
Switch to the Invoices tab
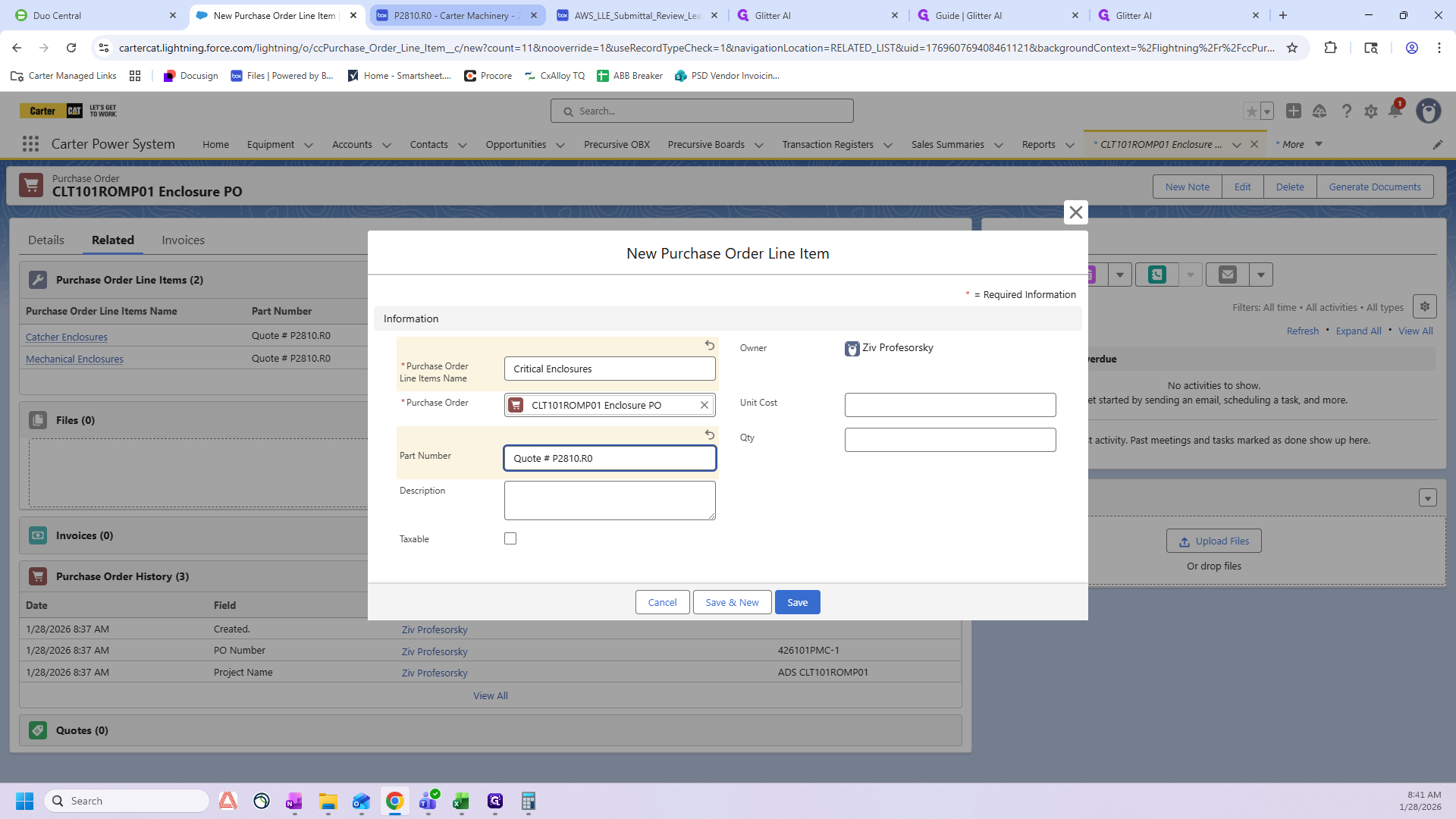pos(183,240)
